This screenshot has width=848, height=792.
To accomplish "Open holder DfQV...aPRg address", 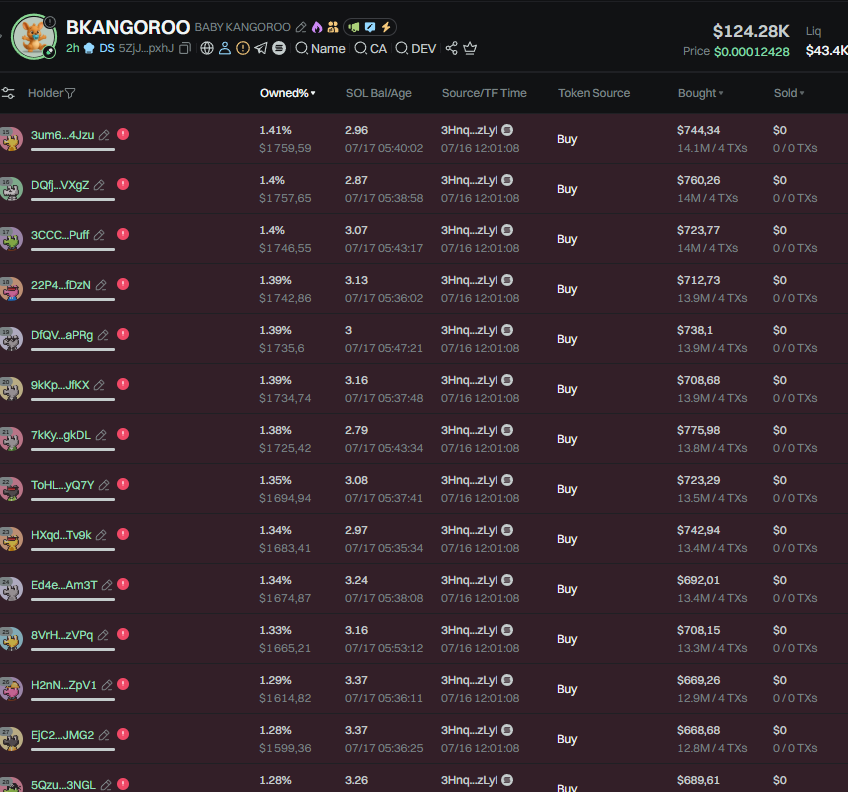I will [62, 335].
